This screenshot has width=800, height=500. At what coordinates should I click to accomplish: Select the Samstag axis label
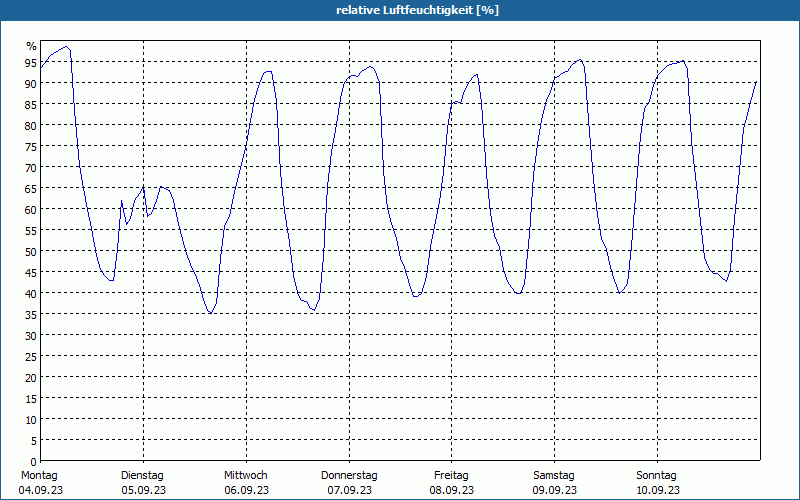(554, 475)
